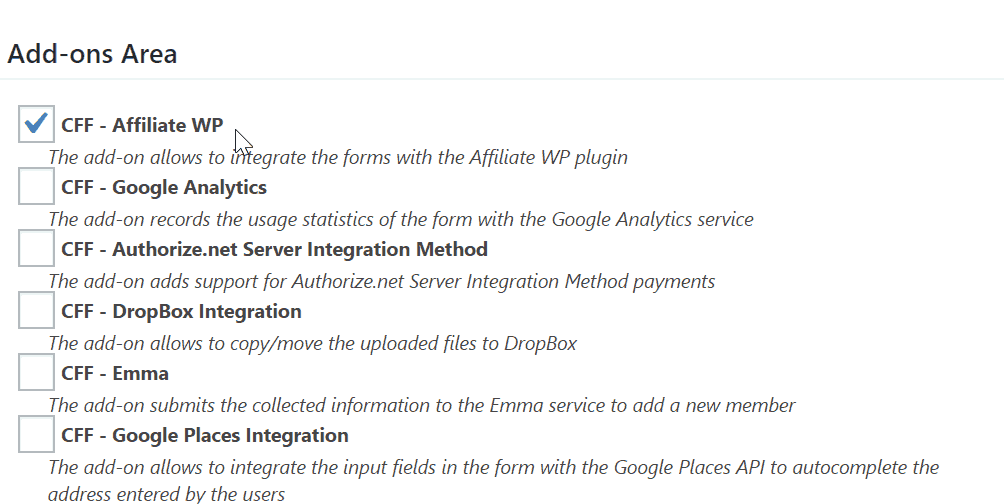1004x504 pixels.
Task: Click the "Add-ons Area" heading
Action: point(92,54)
